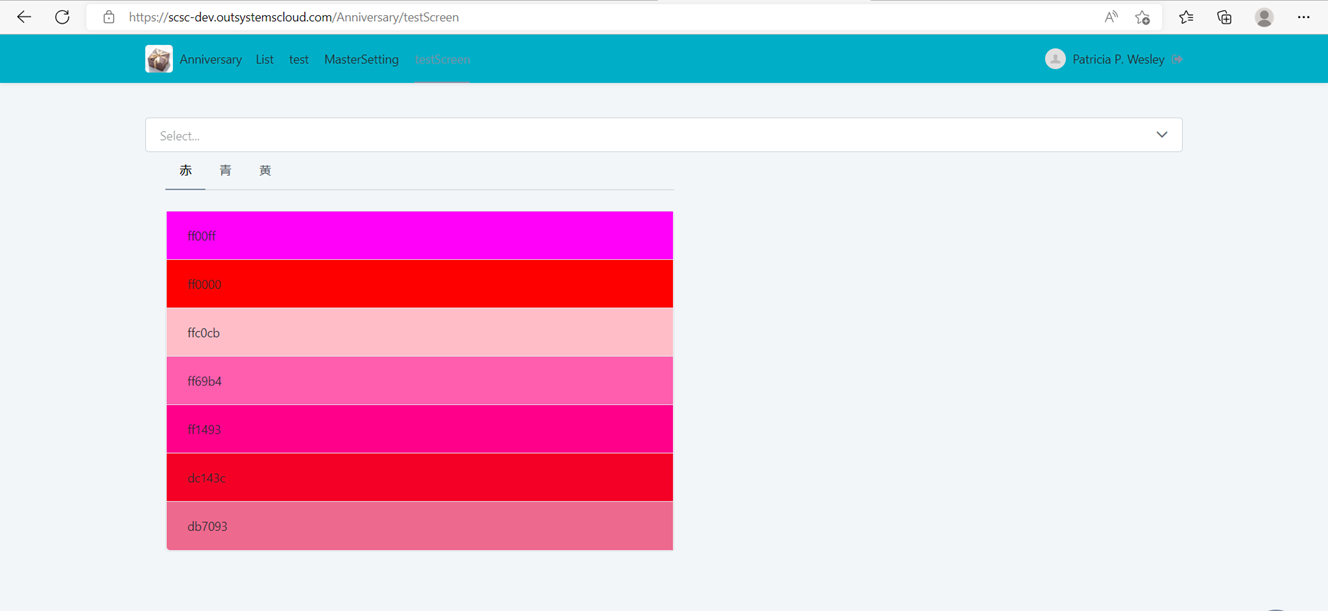Viewport: 1328px width, 611px height.
Task: Switch to the 赤 tab
Action: pyautogui.click(x=185, y=171)
